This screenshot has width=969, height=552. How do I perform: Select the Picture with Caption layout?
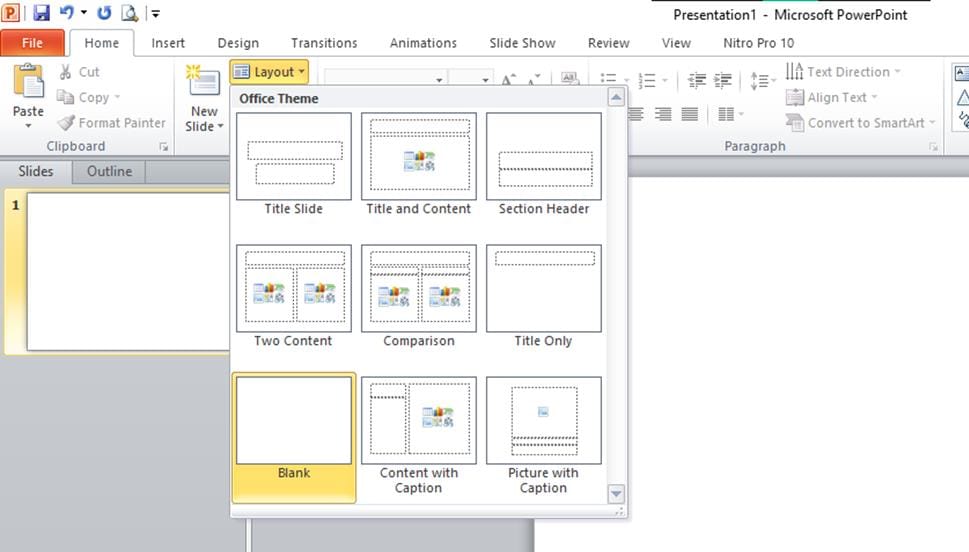click(543, 421)
